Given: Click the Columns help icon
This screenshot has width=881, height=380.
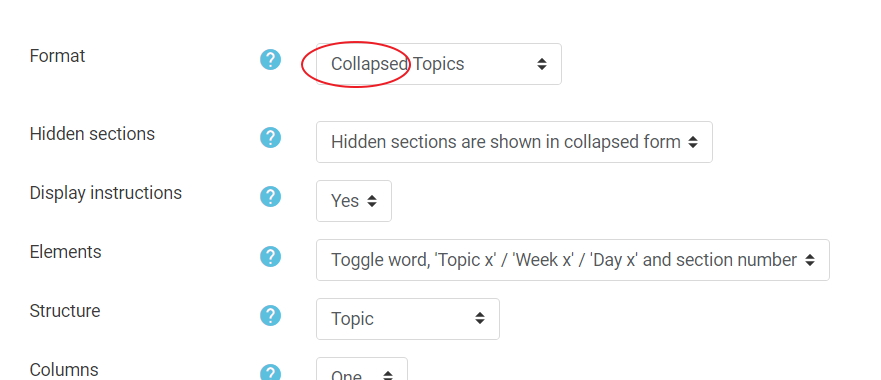Looking at the screenshot, I should [x=270, y=372].
